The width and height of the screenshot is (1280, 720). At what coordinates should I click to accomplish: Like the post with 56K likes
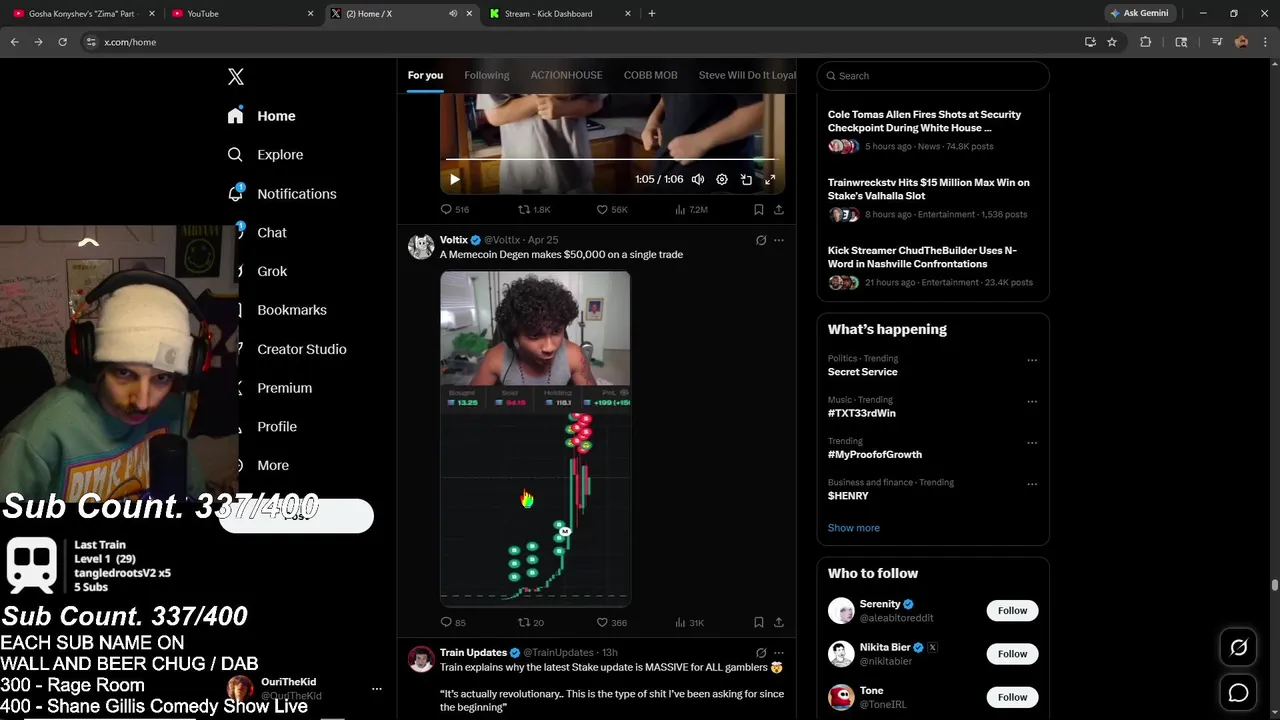[x=612, y=210]
